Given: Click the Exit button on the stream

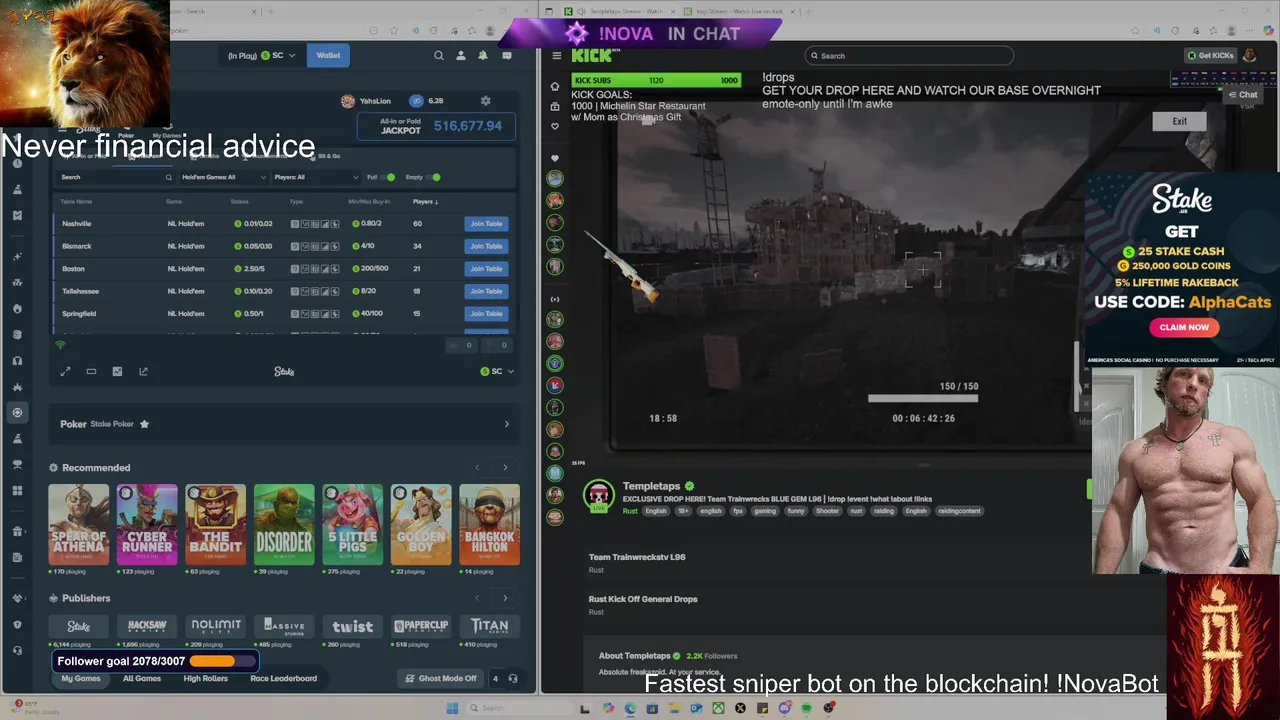Looking at the screenshot, I should coord(1180,121).
